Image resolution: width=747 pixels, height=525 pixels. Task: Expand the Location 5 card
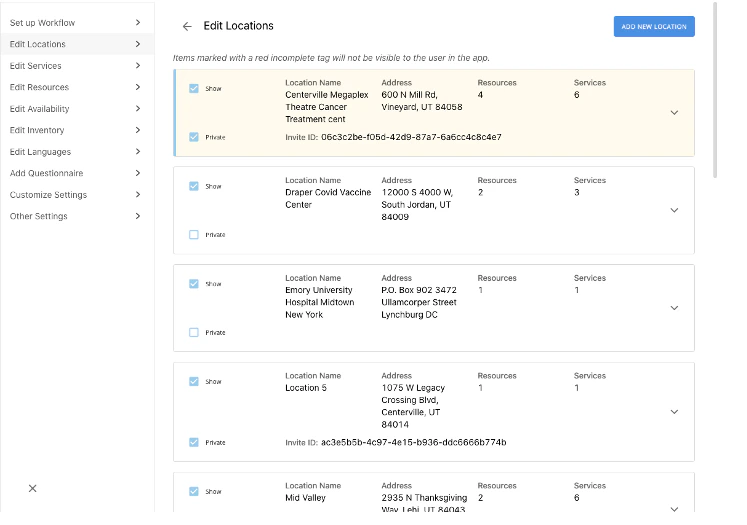[x=674, y=412]
